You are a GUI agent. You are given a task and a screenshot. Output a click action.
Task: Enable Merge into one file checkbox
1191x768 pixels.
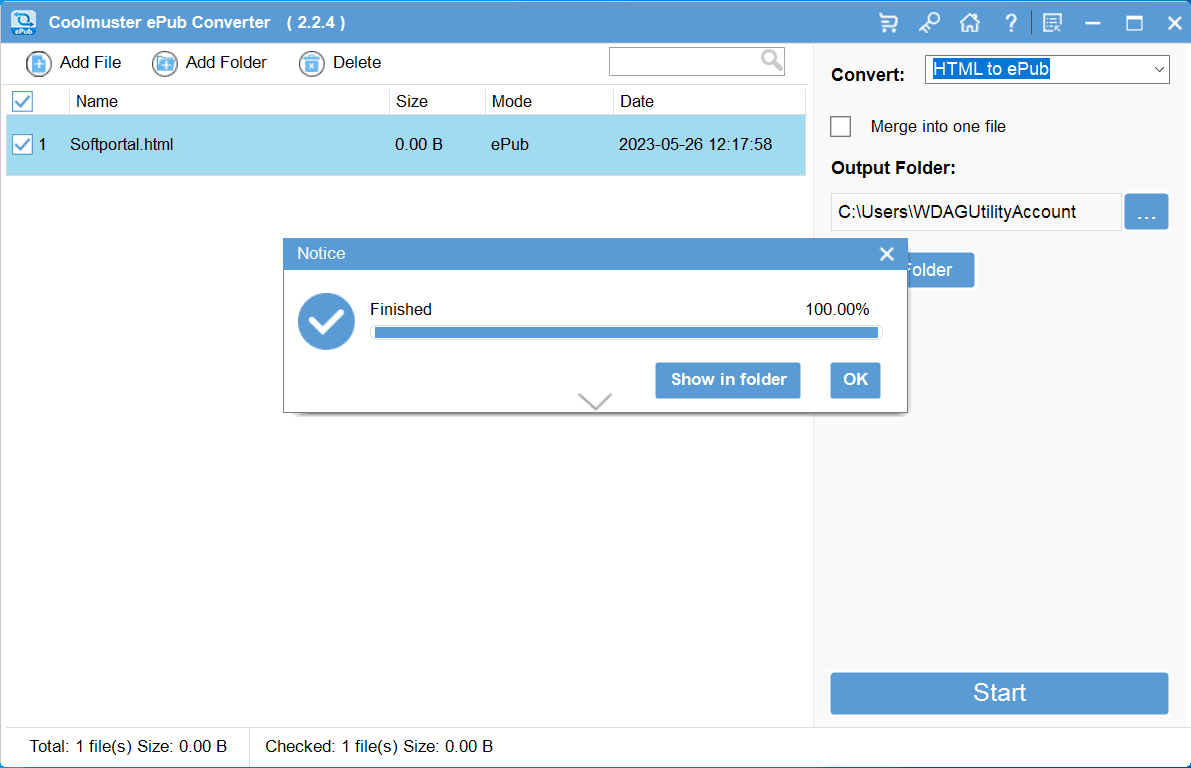841,126
